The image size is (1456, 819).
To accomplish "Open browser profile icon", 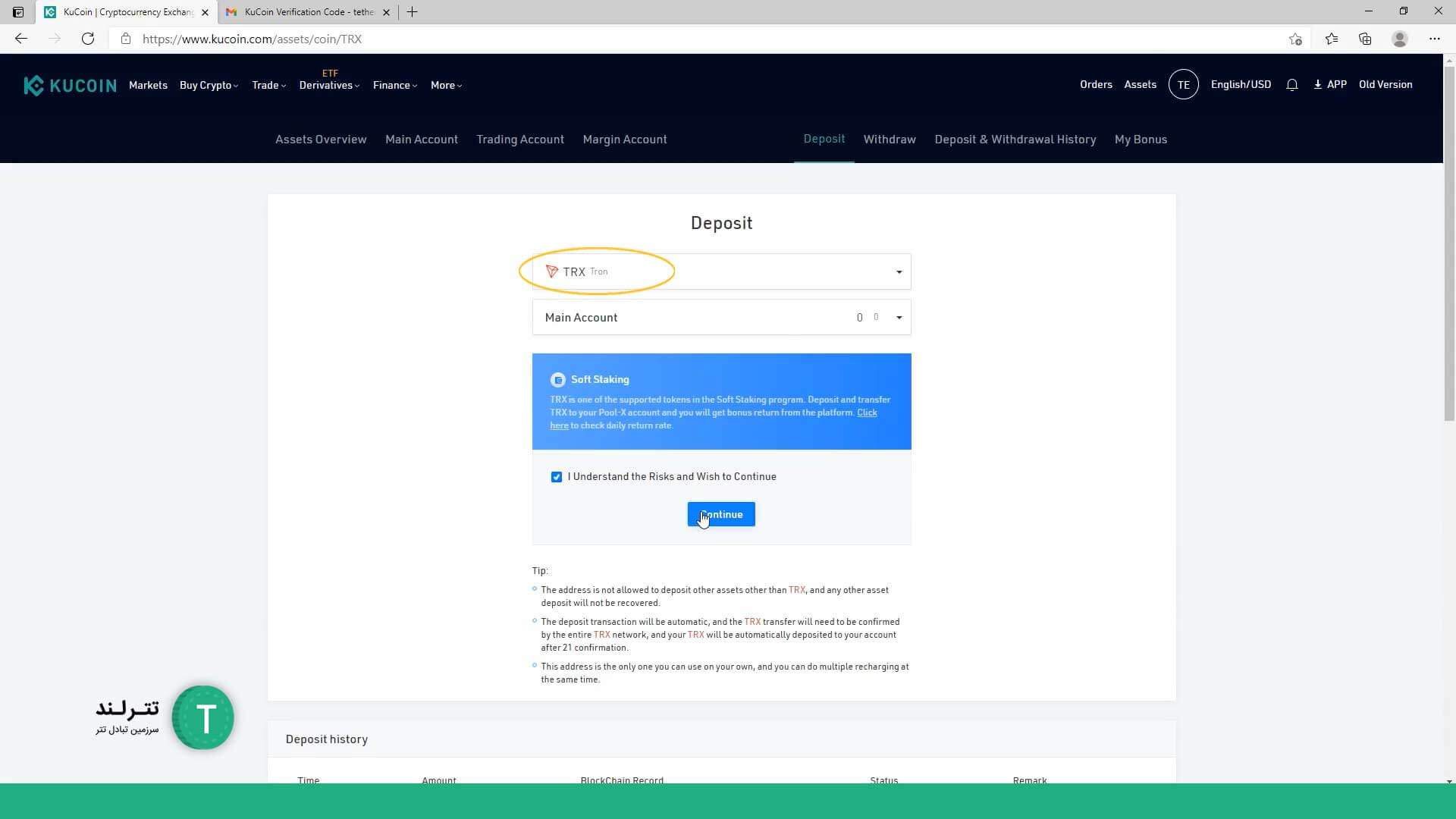I will click(1400, 39).
